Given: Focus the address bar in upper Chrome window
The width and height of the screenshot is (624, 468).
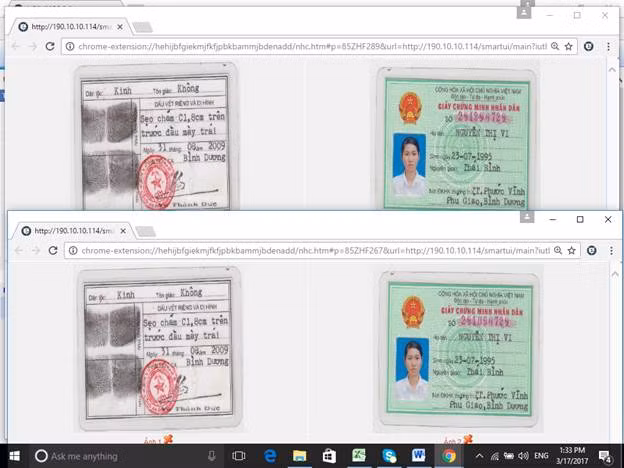Looking at the screenshot, I should pos(312,47).
